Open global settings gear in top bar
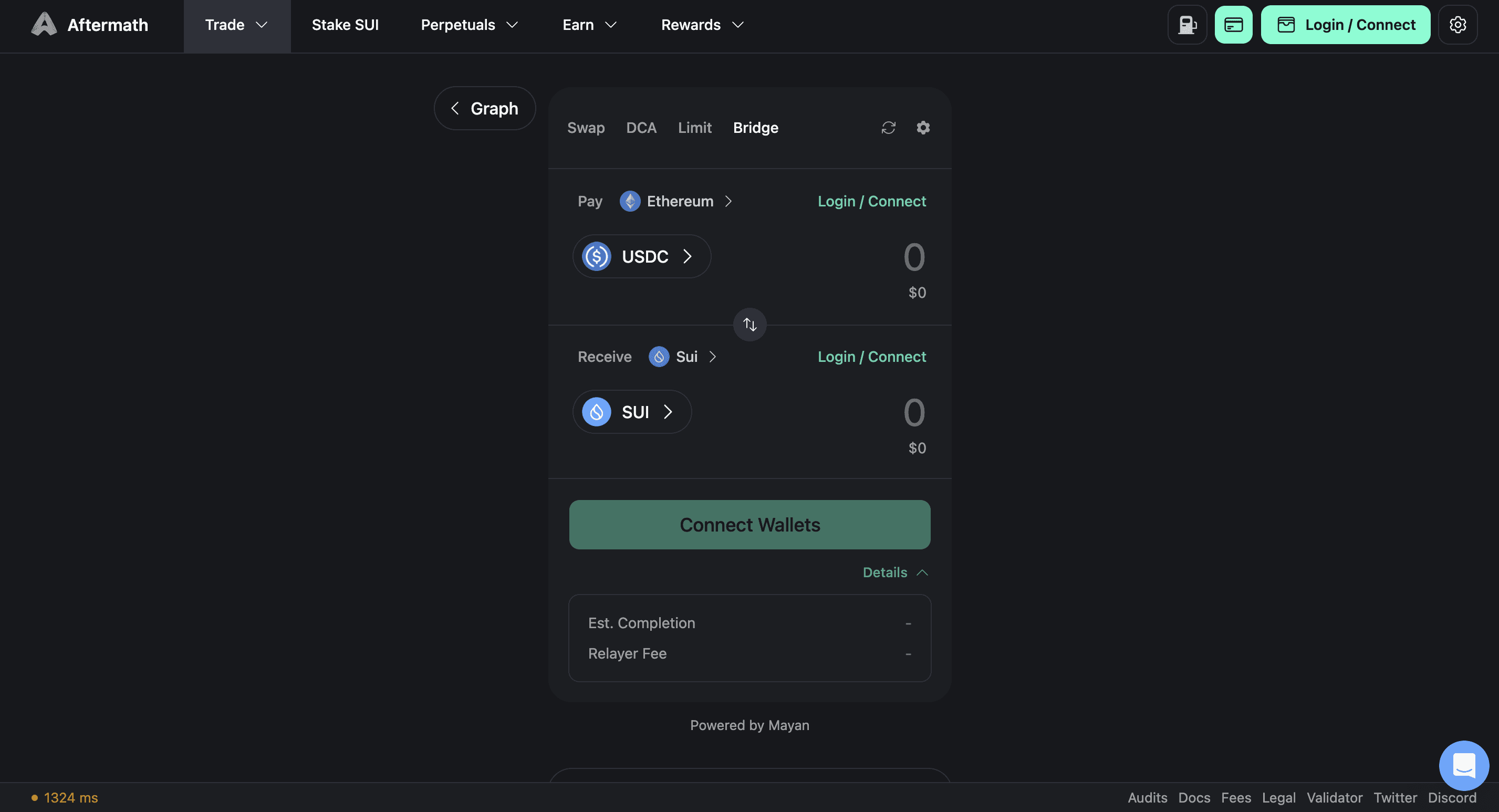Image resolution: width=1499 pixels, height=812 pixels. coord(1458,25)
